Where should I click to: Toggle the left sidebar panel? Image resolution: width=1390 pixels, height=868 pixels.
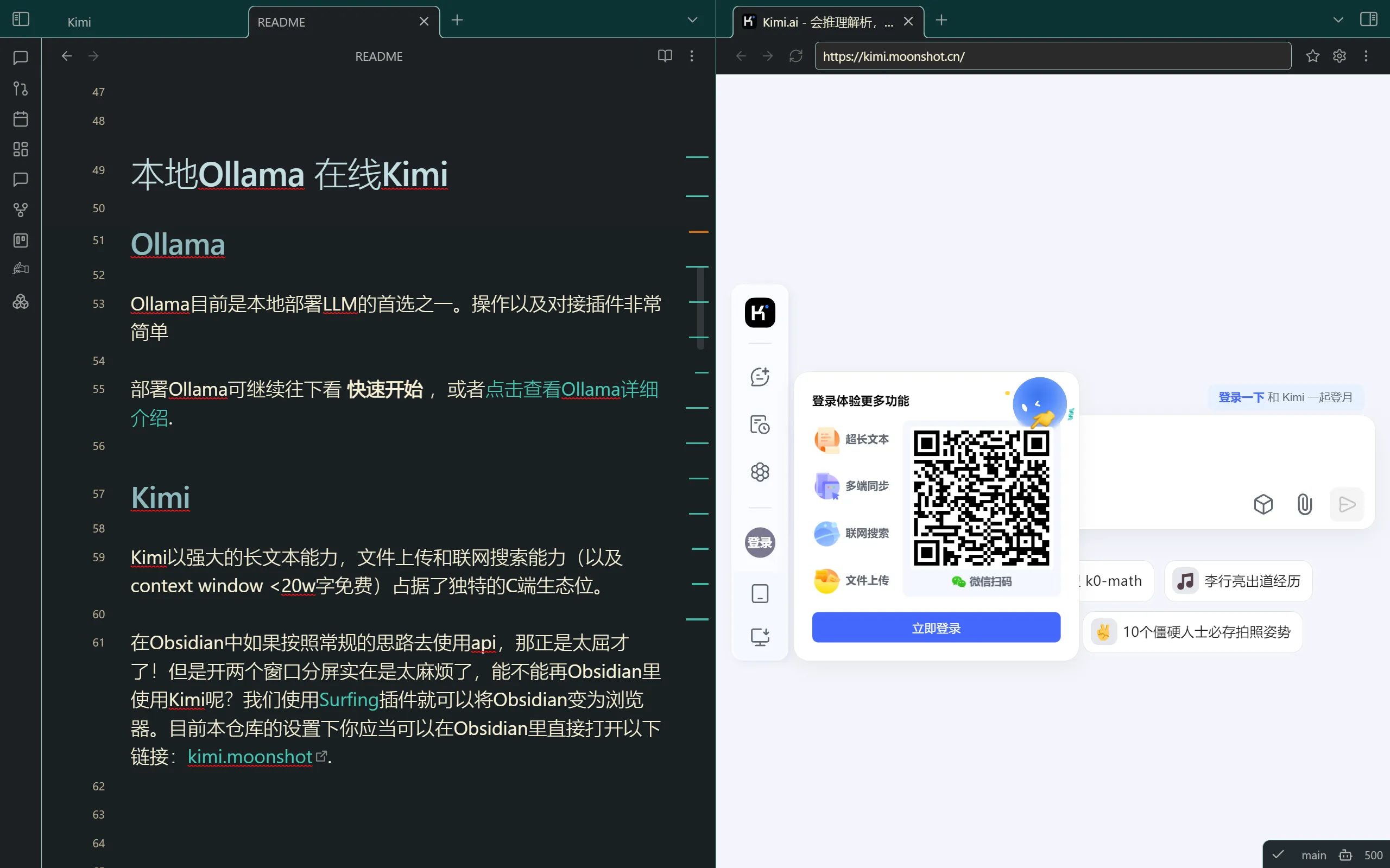(x=21, y=20)
